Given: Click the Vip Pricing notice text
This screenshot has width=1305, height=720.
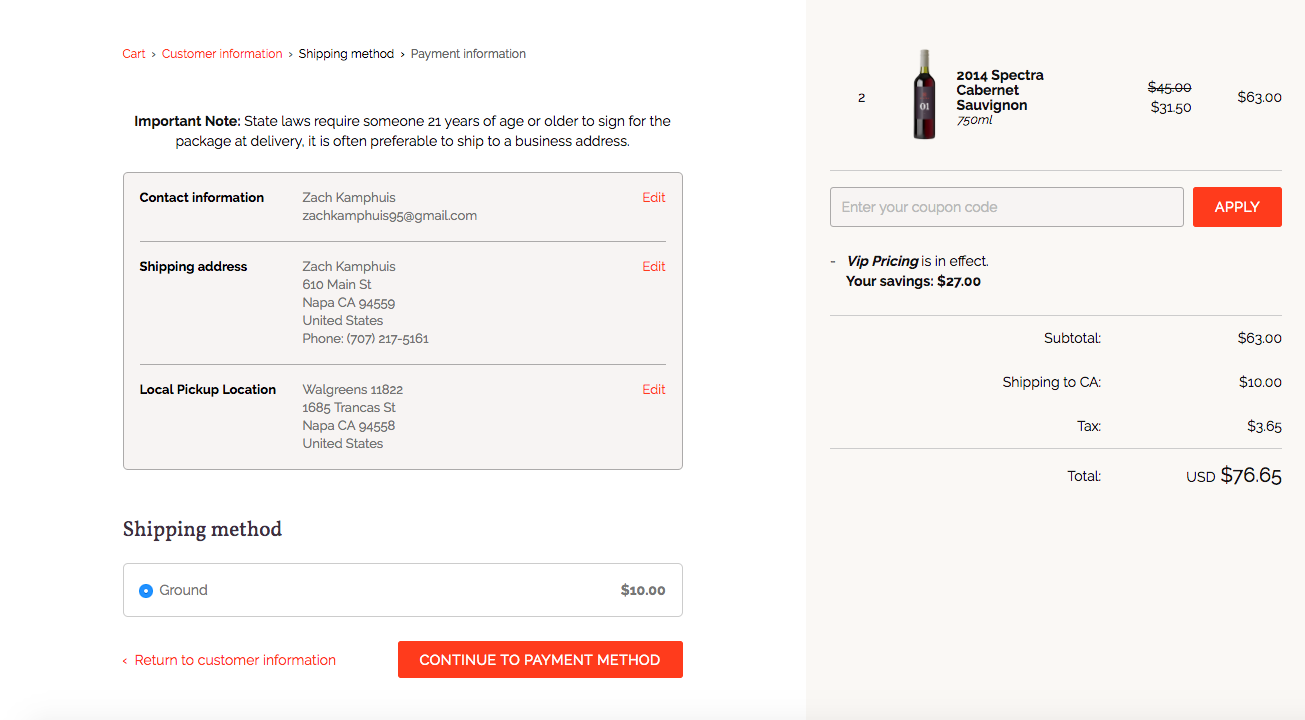Looking at the screenshot, I should (882, 261).
